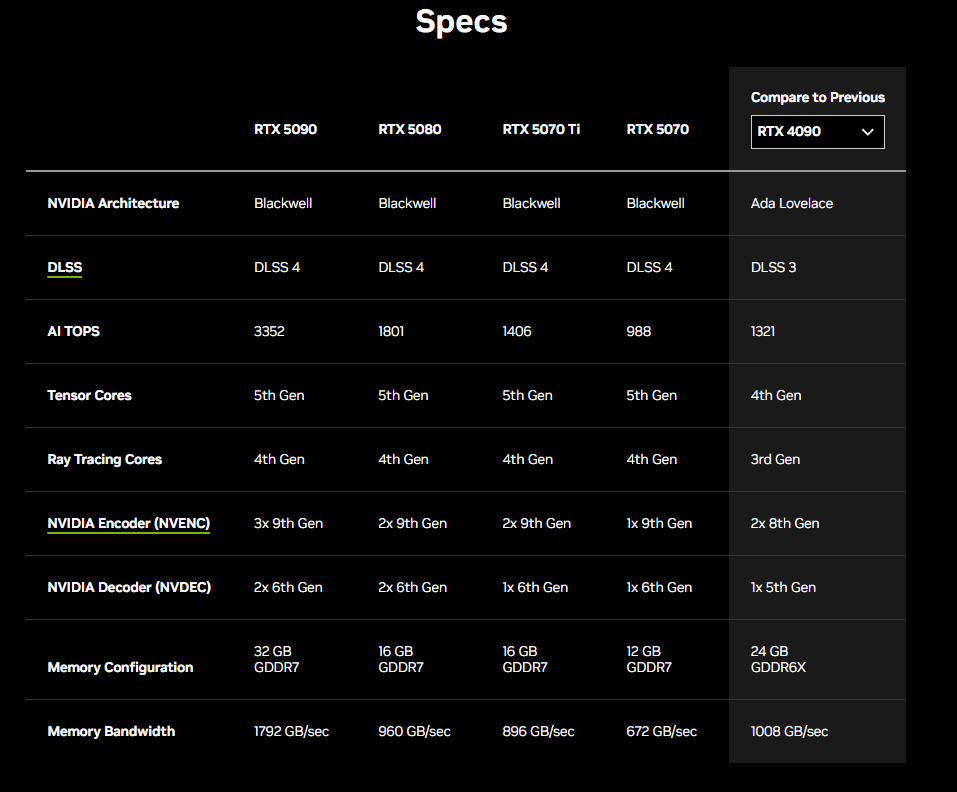Screen dimensions: 957x792
Task: Click the Blackwell cell under RTX 5090
Action: point(283,204)
